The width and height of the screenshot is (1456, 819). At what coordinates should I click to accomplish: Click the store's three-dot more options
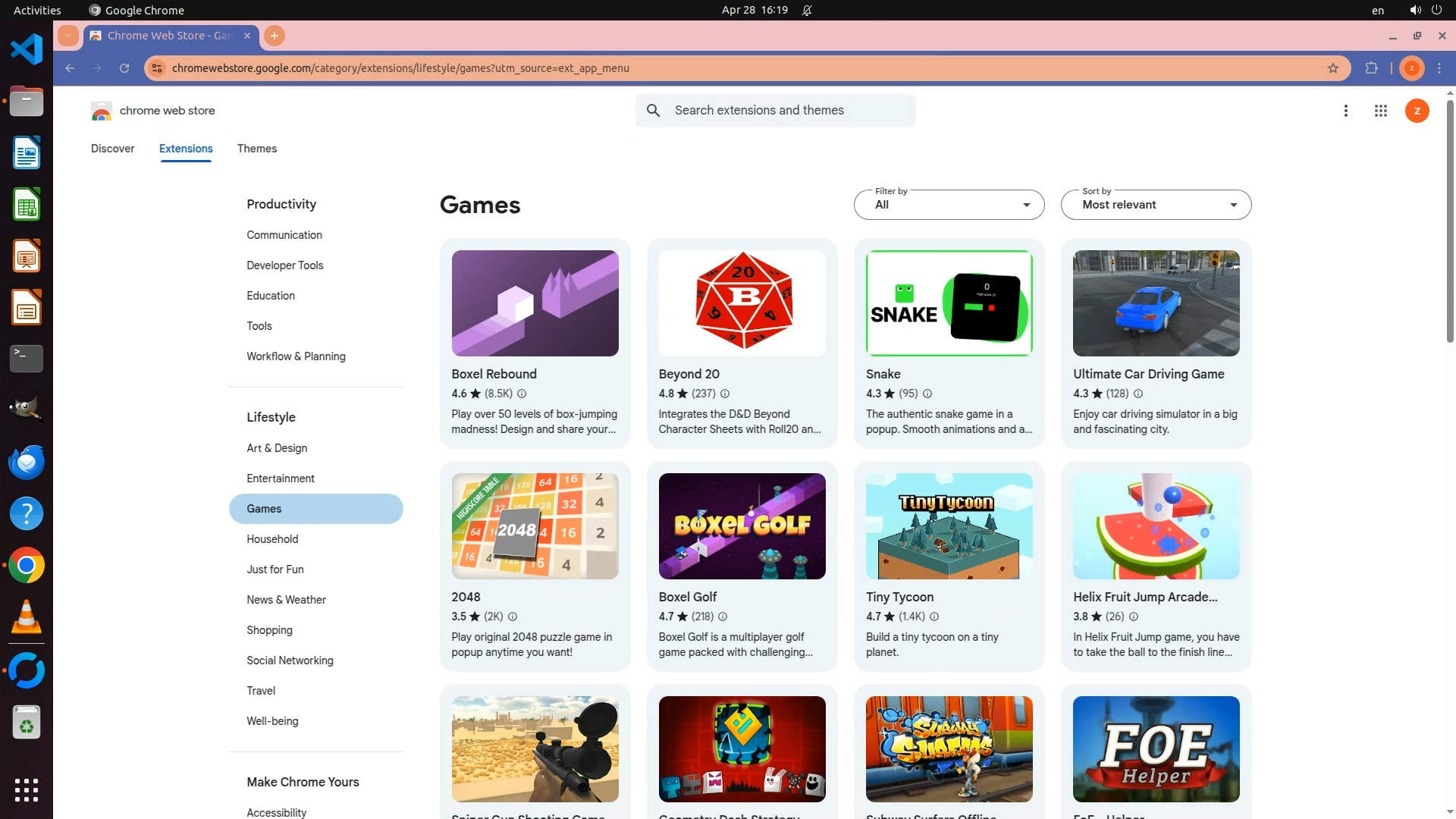1346,111
